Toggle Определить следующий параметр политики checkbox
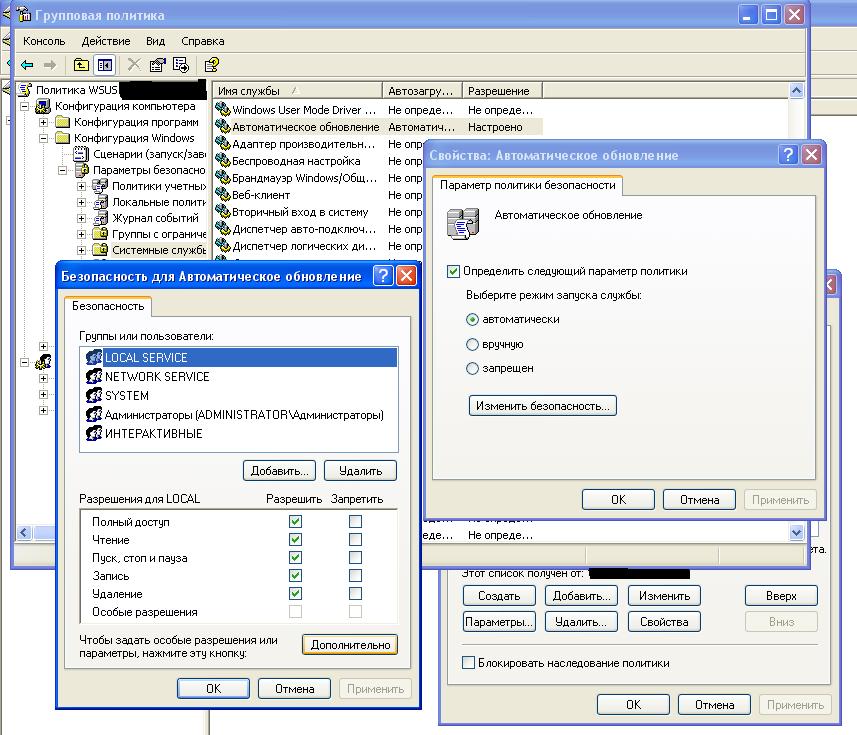This screenshot has height=735, width=857. [x=453, y=271]
